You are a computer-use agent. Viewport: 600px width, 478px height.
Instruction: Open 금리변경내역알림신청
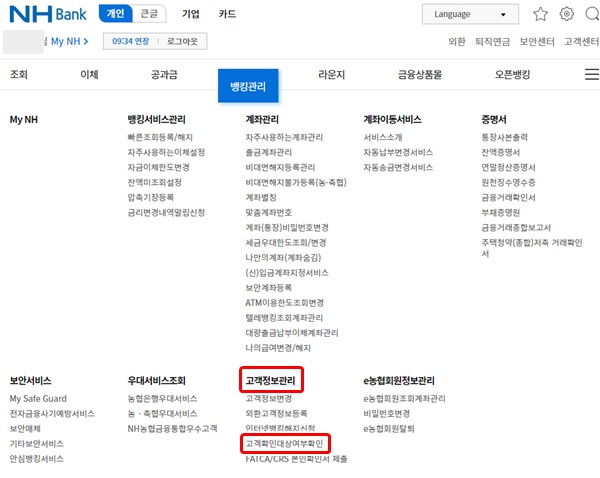tap(166, 212)
